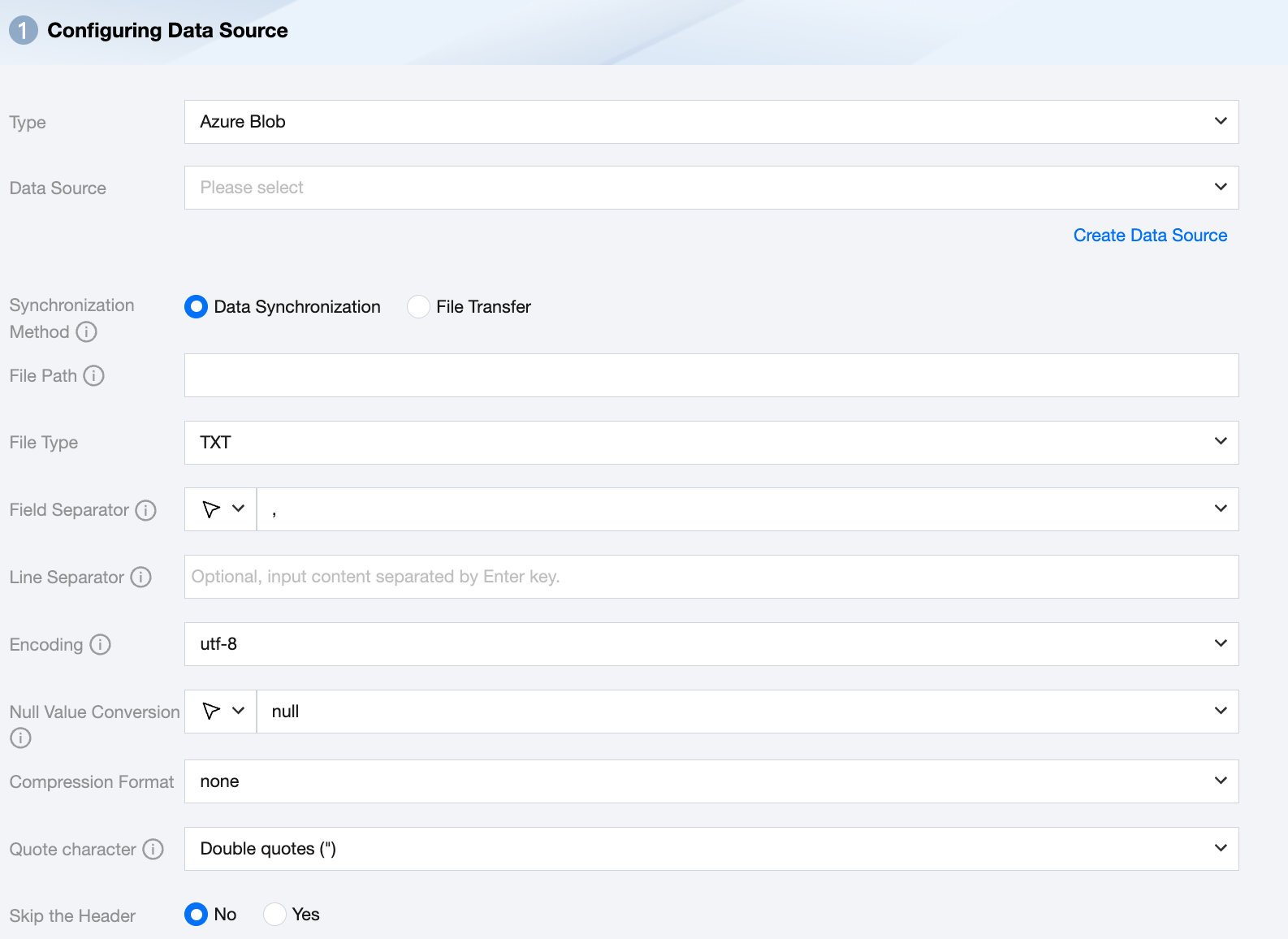The height and width of the screenshot is (939, 1288).
Task: Choose No for Skip the Header
Action: [196, 915]
